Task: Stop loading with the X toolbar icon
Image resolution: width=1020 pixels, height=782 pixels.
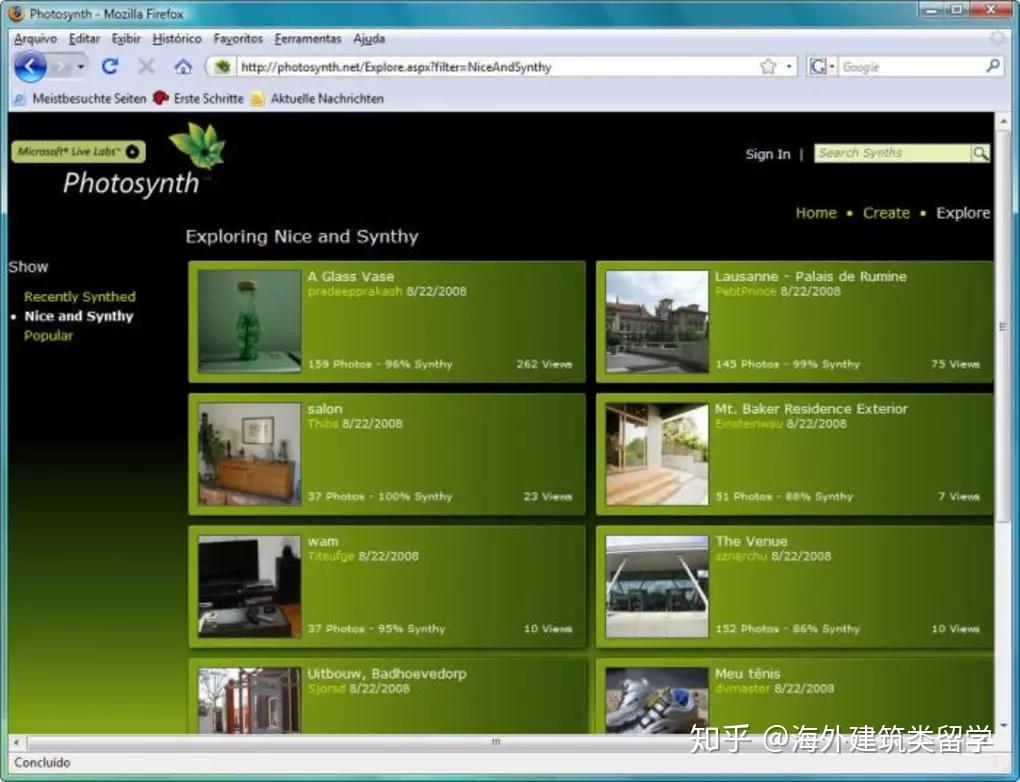Action: point(147,66)
